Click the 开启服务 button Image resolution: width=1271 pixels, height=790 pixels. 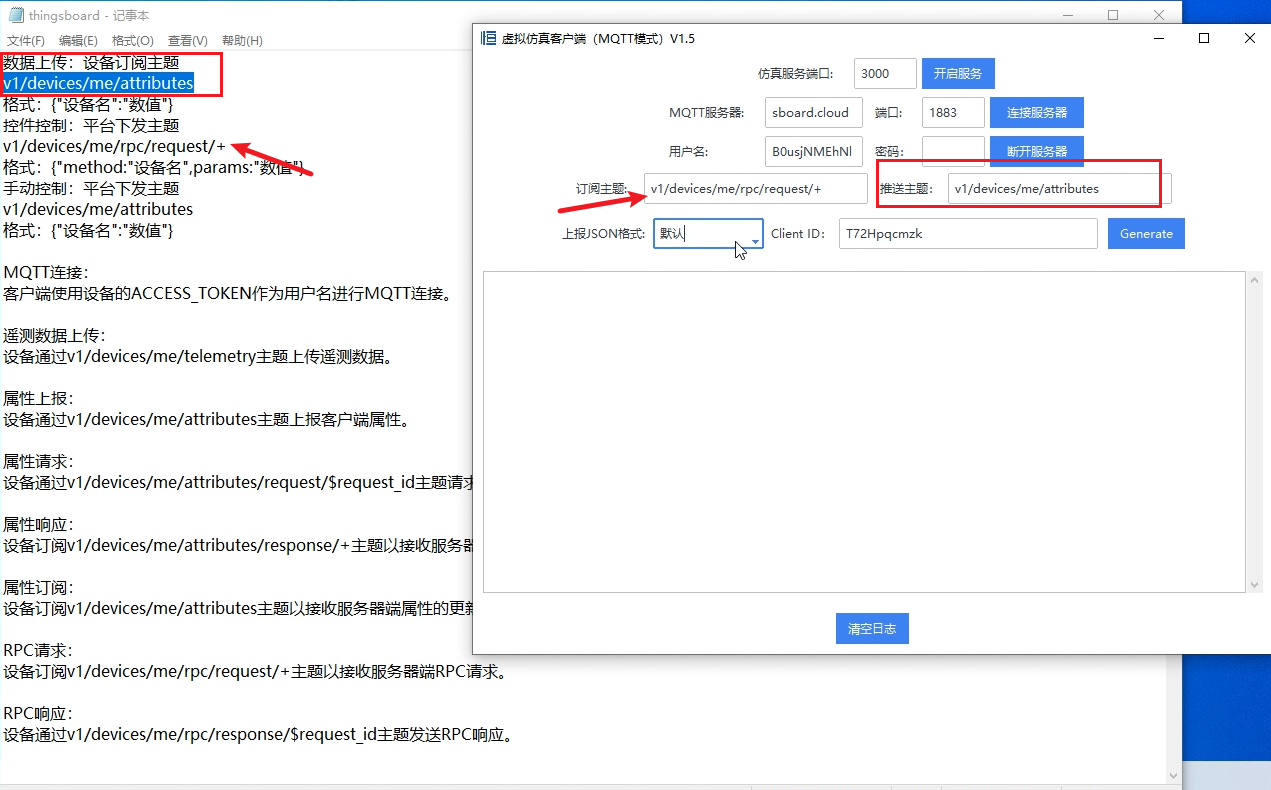pyautogui.click(x=957, y=73)
